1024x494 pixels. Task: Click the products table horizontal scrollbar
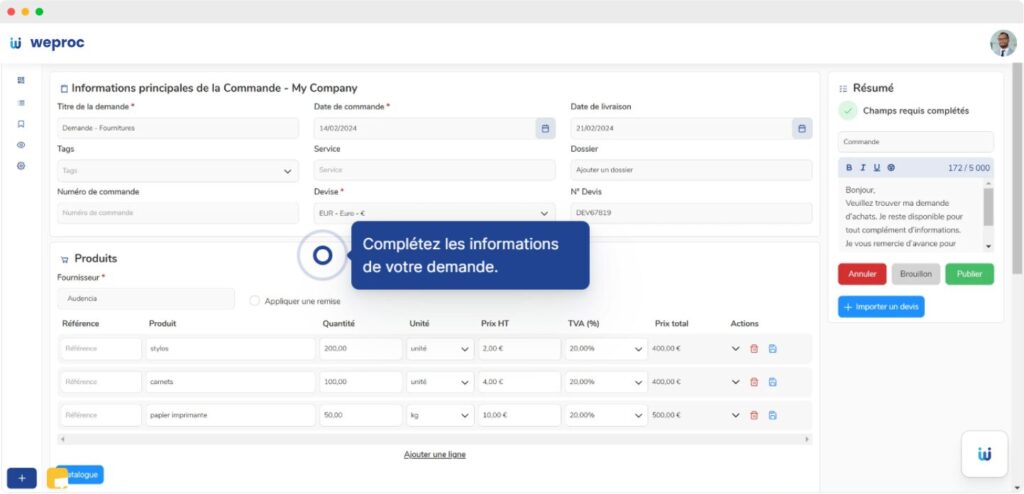(x=434, y=438)
